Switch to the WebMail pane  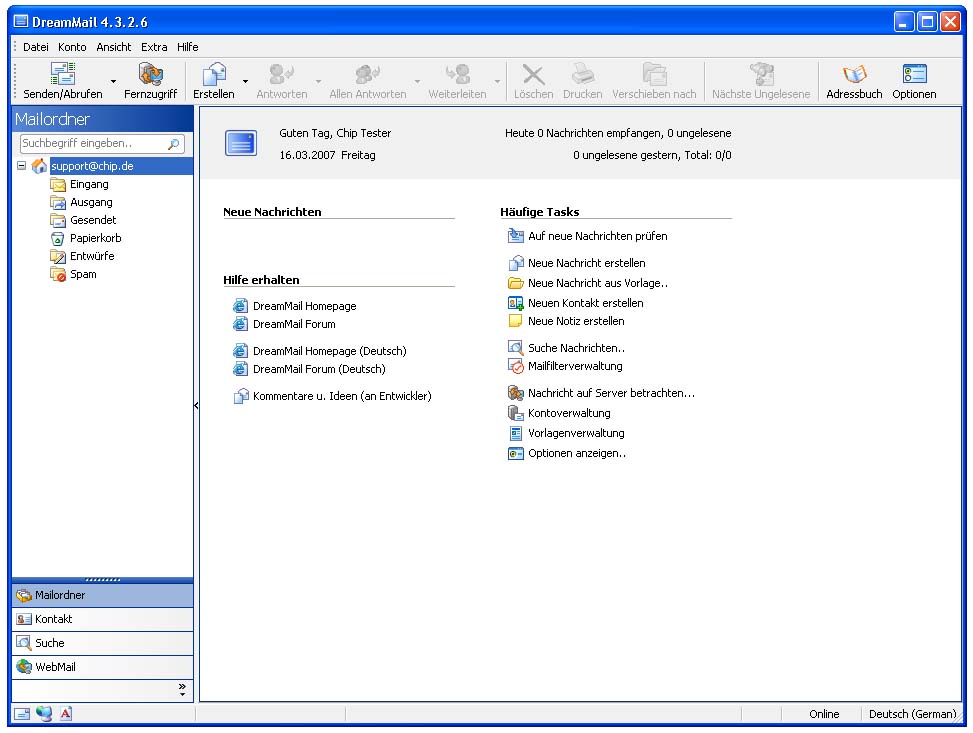[x=102, y=667]
